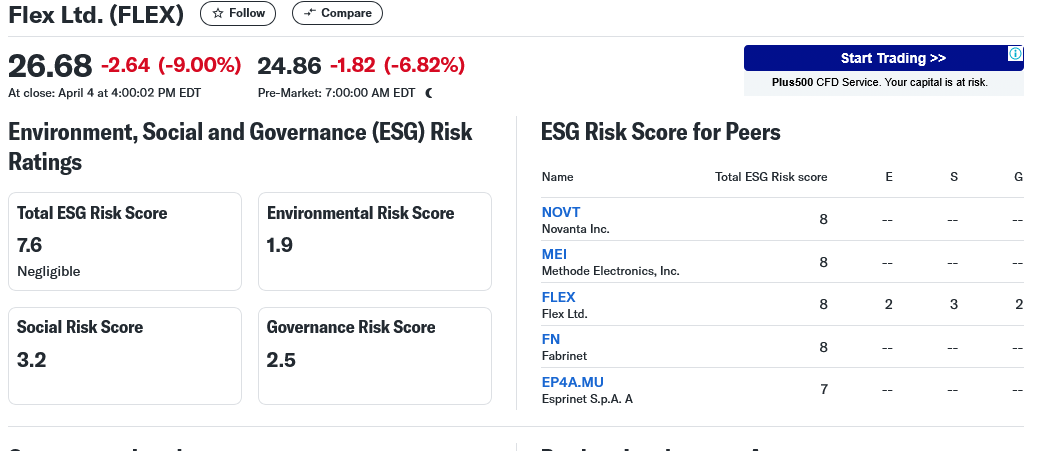Image resolution: width=1042 pixels, height=451 pixels.
Task: Click the Flex Ltd. (FLEX) page title
Action: (x=96, y=14)
